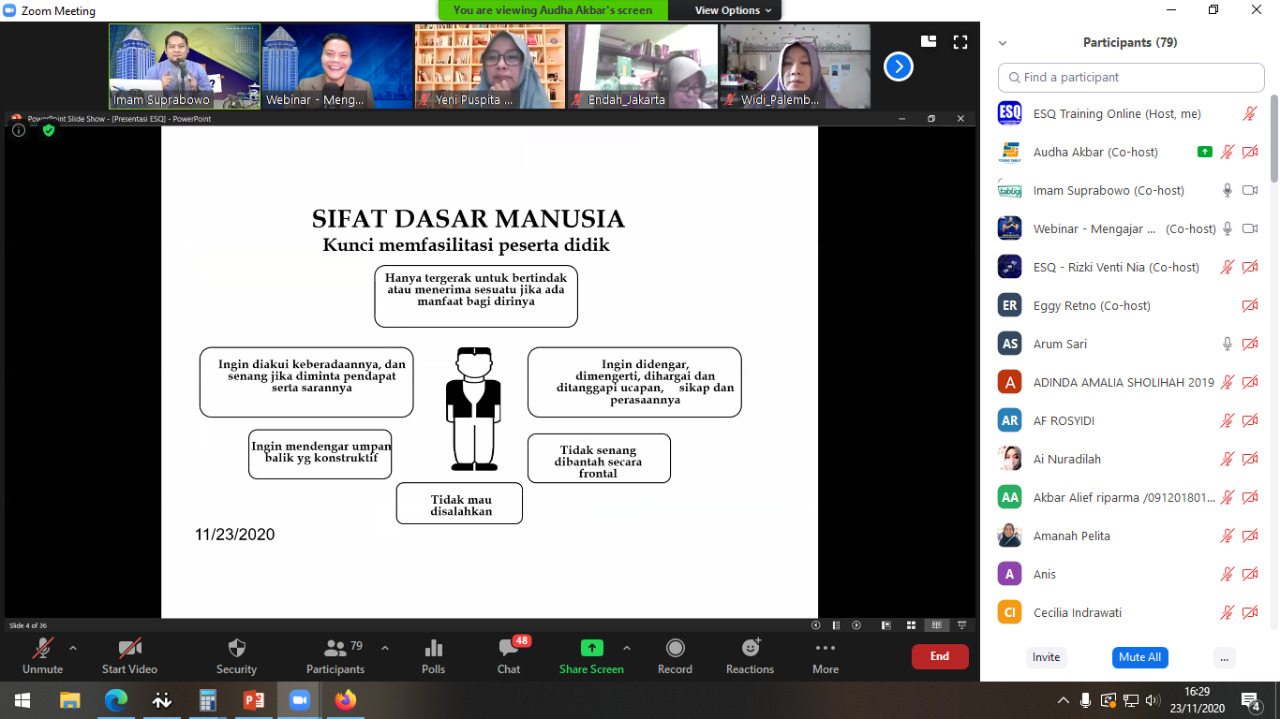The image size is (1280, 719).
Task: Click the Mute All button
Action: tap(1139, 657)
